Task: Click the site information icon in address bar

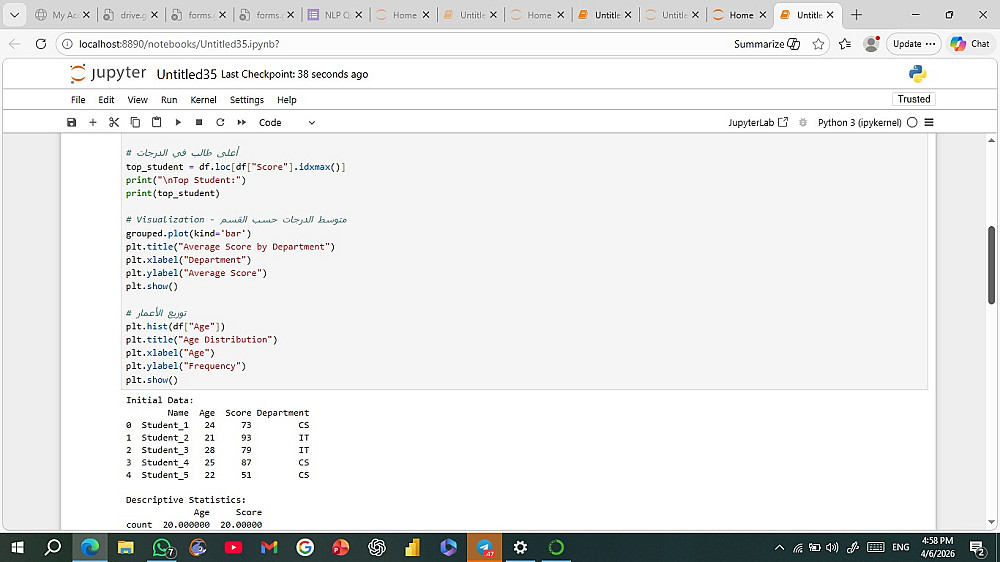Action: (66, 44)
